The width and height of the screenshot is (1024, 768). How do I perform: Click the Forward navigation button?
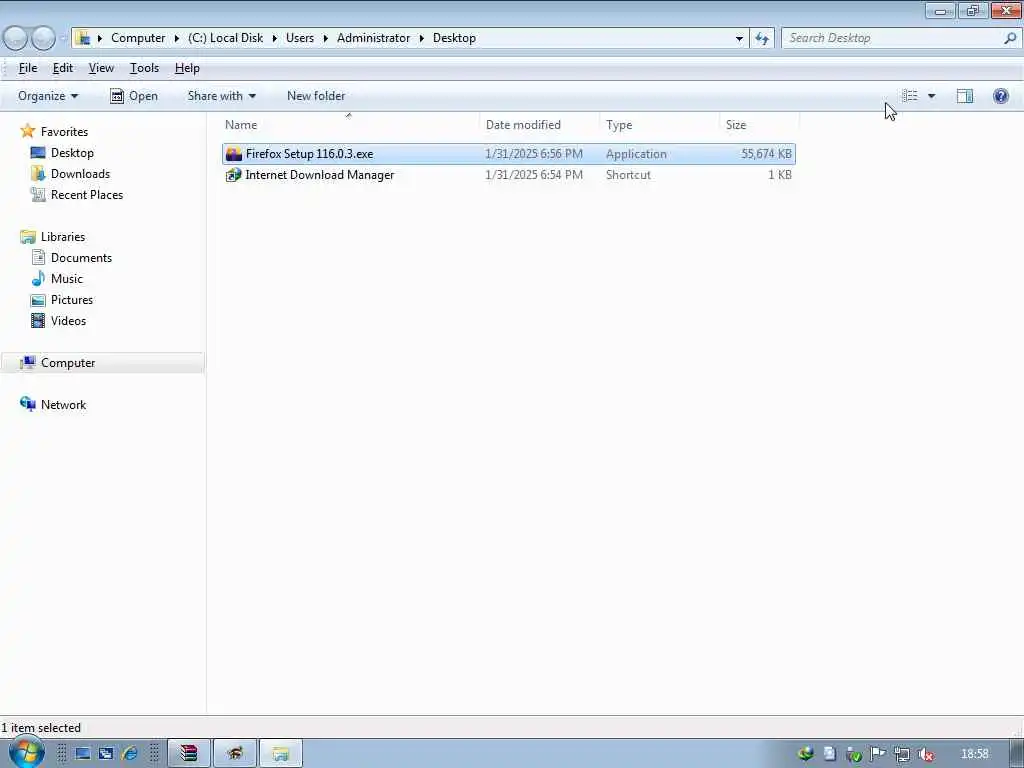pos(43,39)
